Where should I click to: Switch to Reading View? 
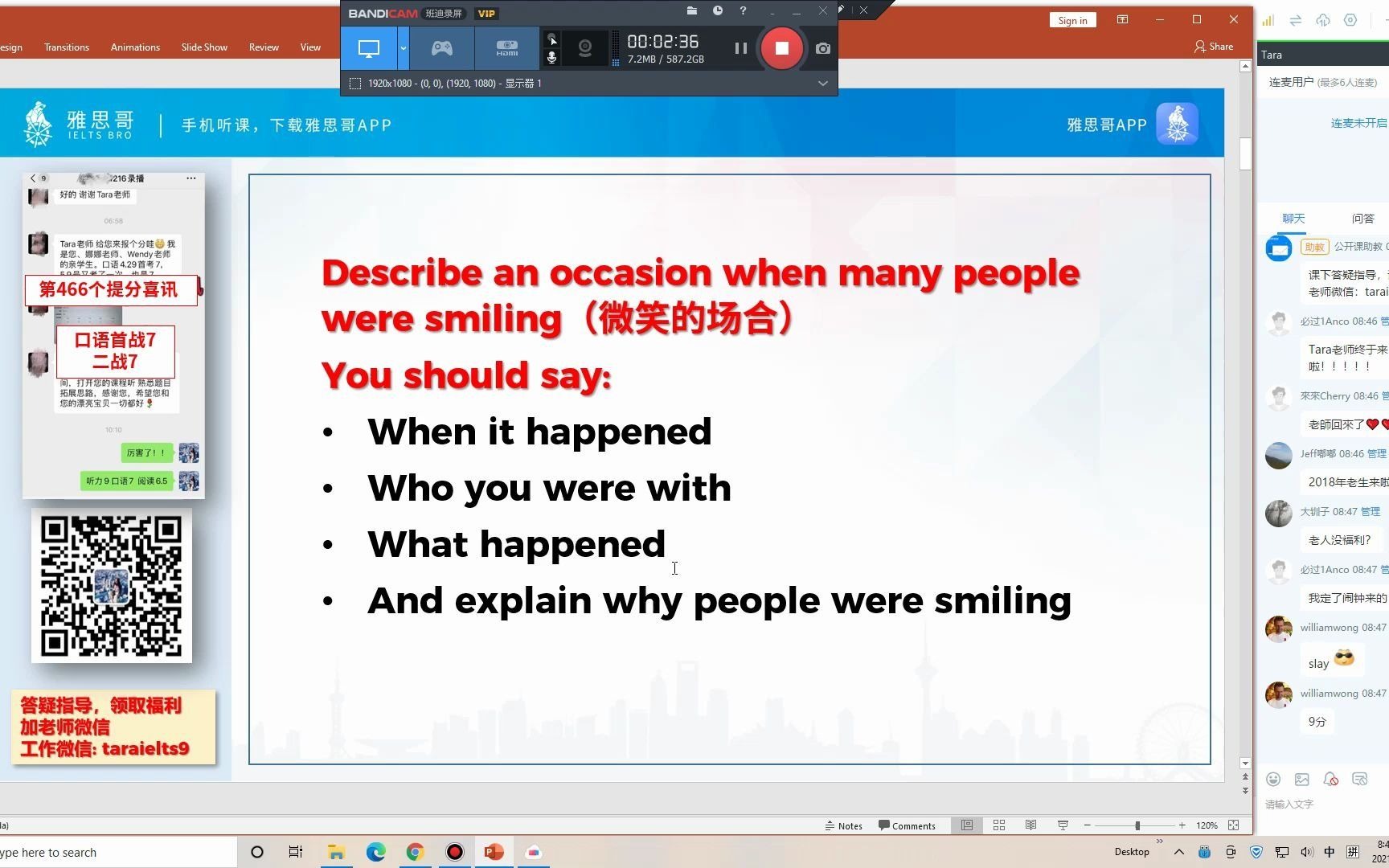1030,825
